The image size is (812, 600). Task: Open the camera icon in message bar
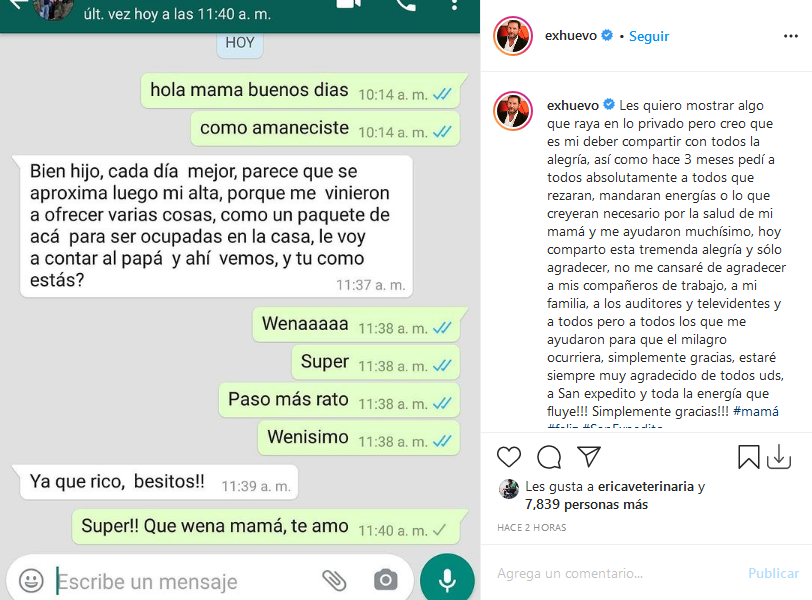pos(386,580)
